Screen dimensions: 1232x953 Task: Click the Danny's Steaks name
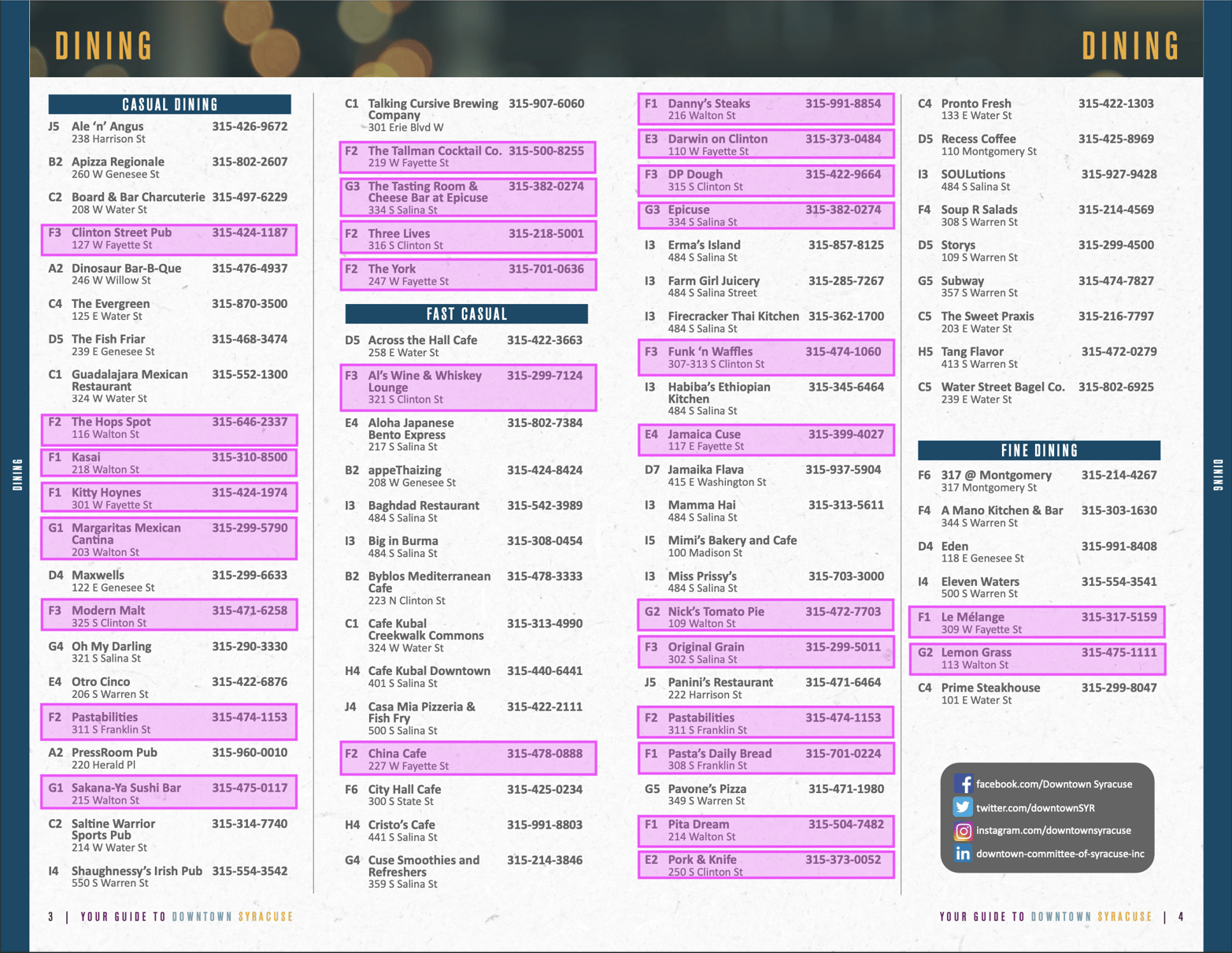coord(709,103)
